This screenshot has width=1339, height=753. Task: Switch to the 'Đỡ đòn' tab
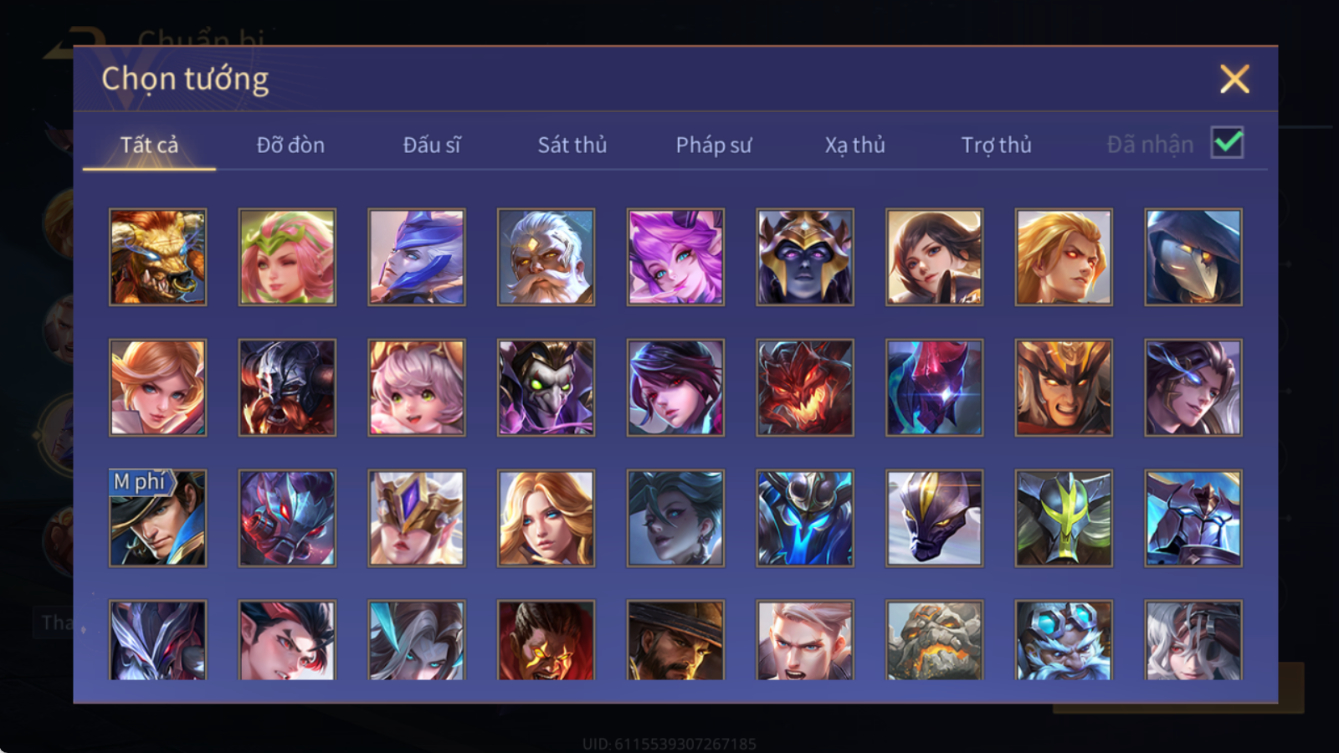click(x=290, y=145)
